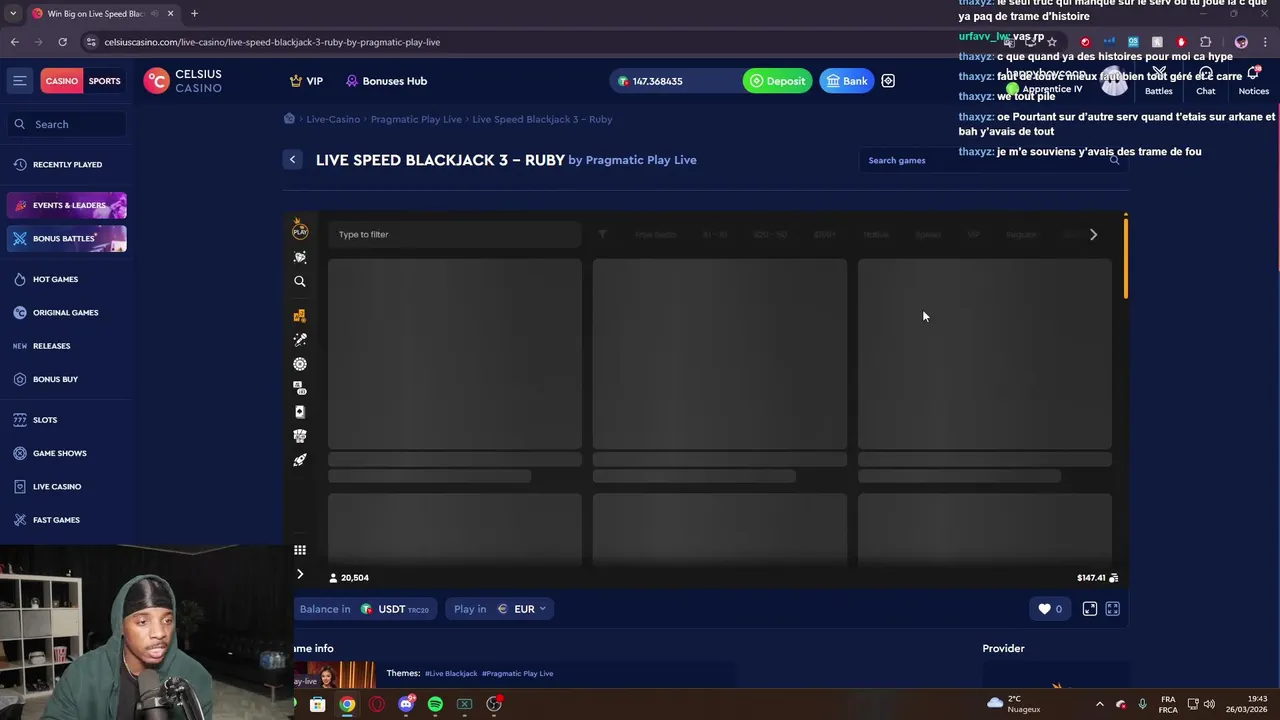Open Celsius Casino logo home link
Image resolution: width=1280 pixels, height=720 pixels.
click(x=183, y=81)
